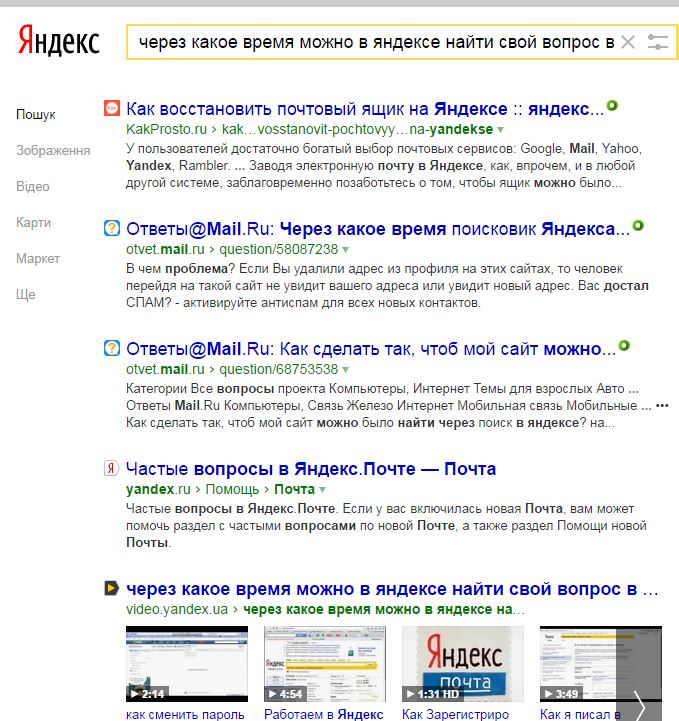Click green circle after 'поисковик Яндекса' title
This screenshot has width=679, height=721.
coord(638,225)
